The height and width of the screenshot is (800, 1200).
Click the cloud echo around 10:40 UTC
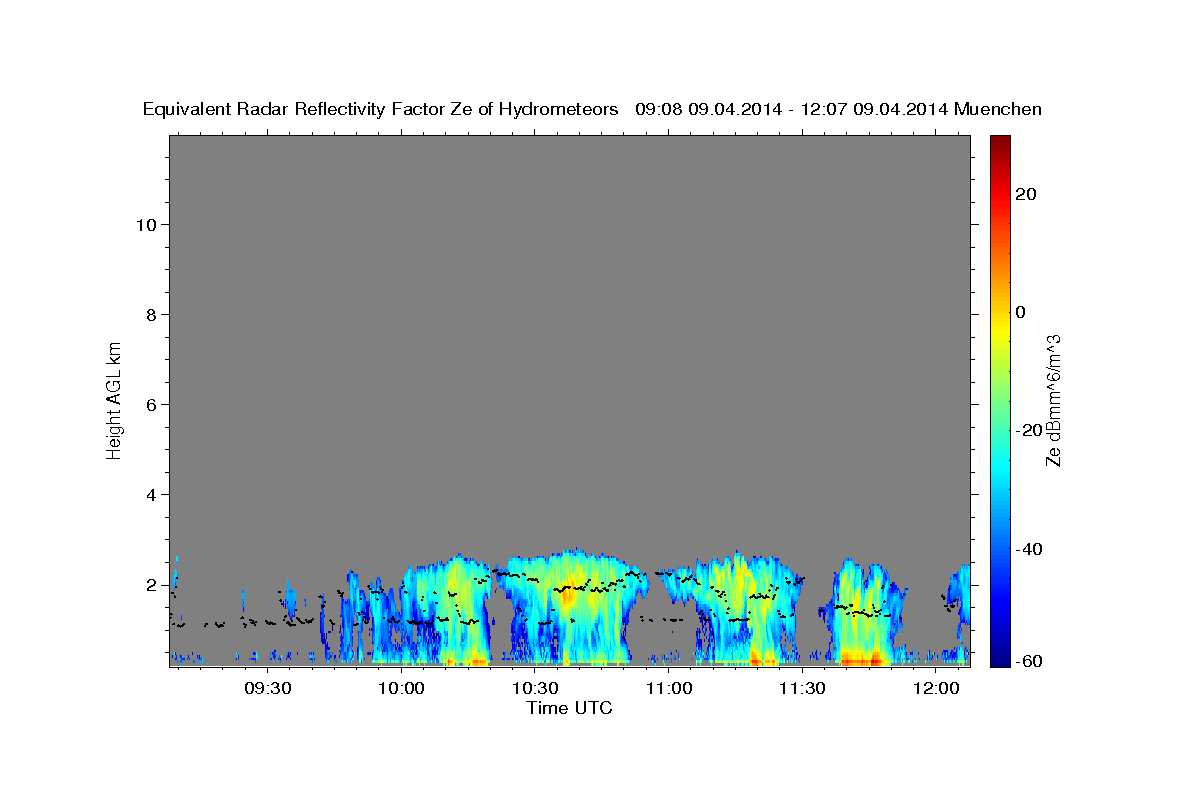[x=572, y=605]
